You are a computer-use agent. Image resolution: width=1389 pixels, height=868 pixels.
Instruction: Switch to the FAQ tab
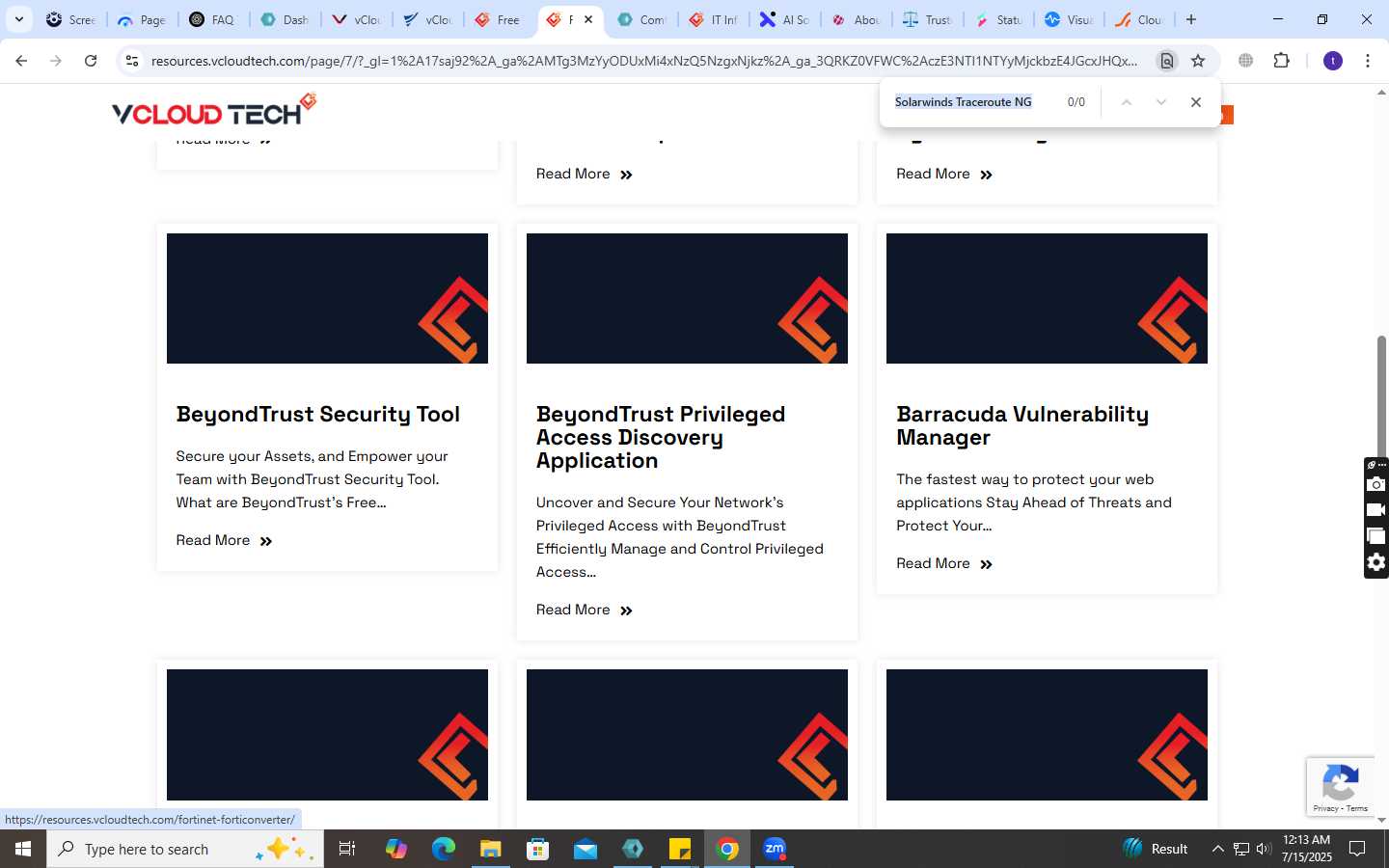[212, 19]
